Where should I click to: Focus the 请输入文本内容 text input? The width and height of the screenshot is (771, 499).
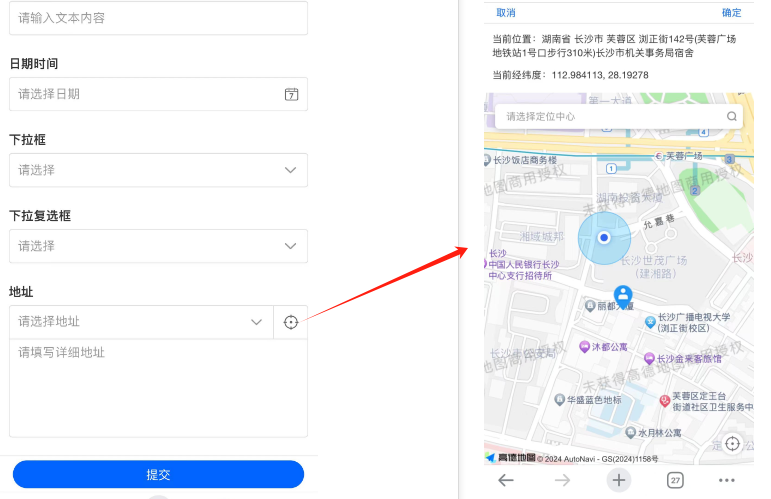pos(158,18)
